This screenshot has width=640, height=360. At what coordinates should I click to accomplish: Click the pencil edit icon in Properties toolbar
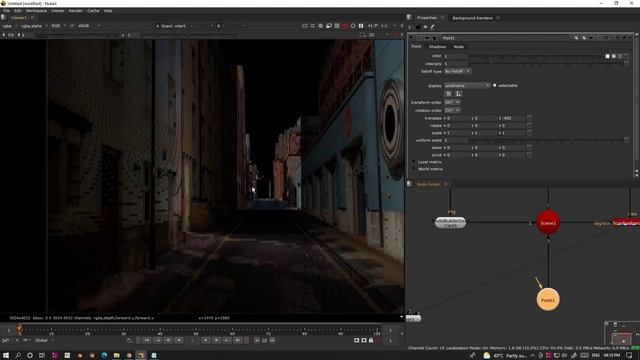(x=433, y=27)
